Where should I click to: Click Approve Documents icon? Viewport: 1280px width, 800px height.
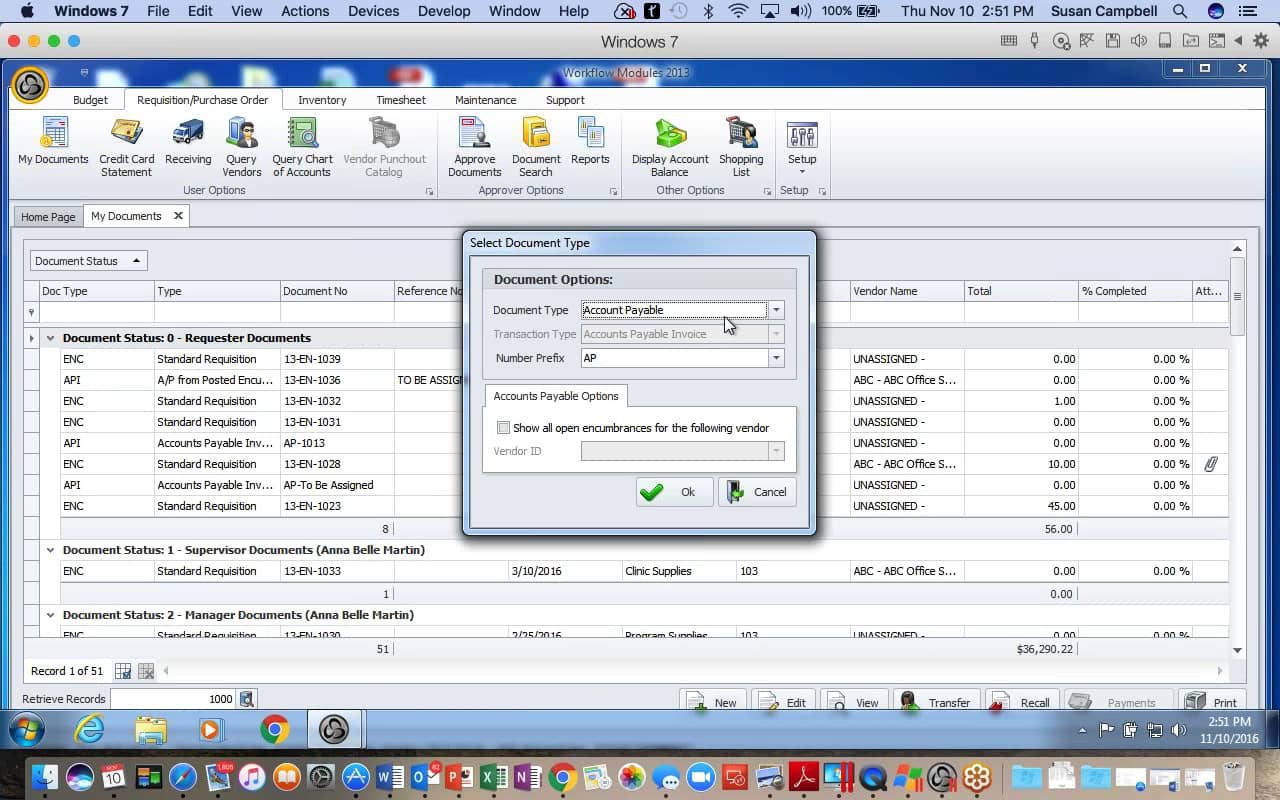click(x=474, y=146)
